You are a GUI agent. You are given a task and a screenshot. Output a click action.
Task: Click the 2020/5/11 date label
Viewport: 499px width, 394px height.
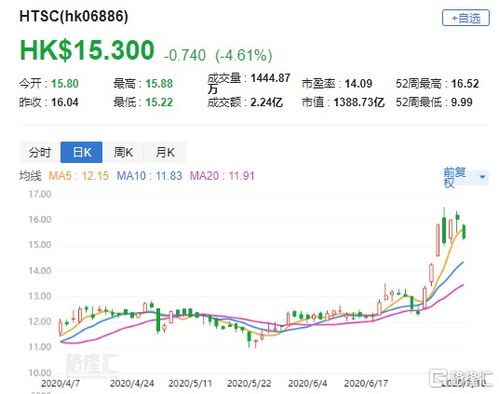(190, 383)
